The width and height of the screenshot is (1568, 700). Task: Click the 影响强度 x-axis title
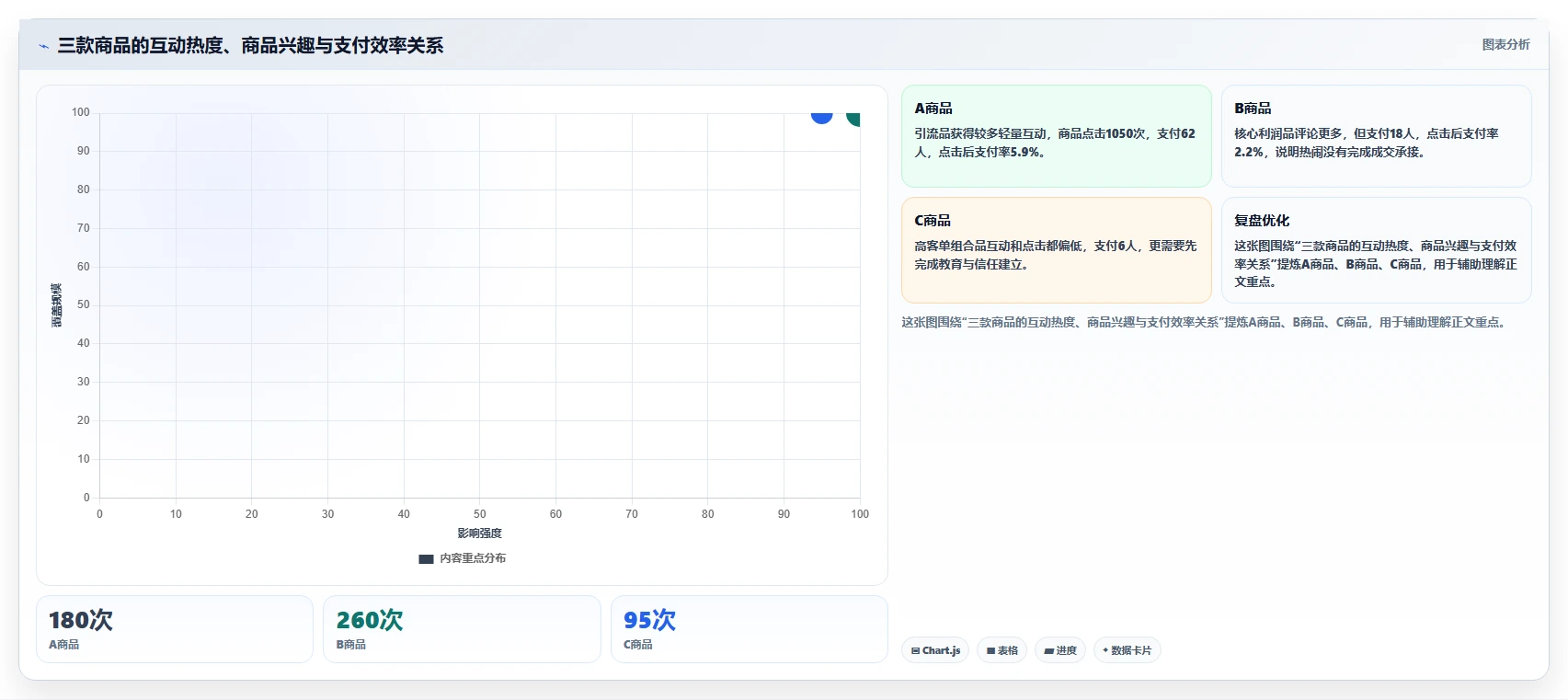tap(480, 534)
